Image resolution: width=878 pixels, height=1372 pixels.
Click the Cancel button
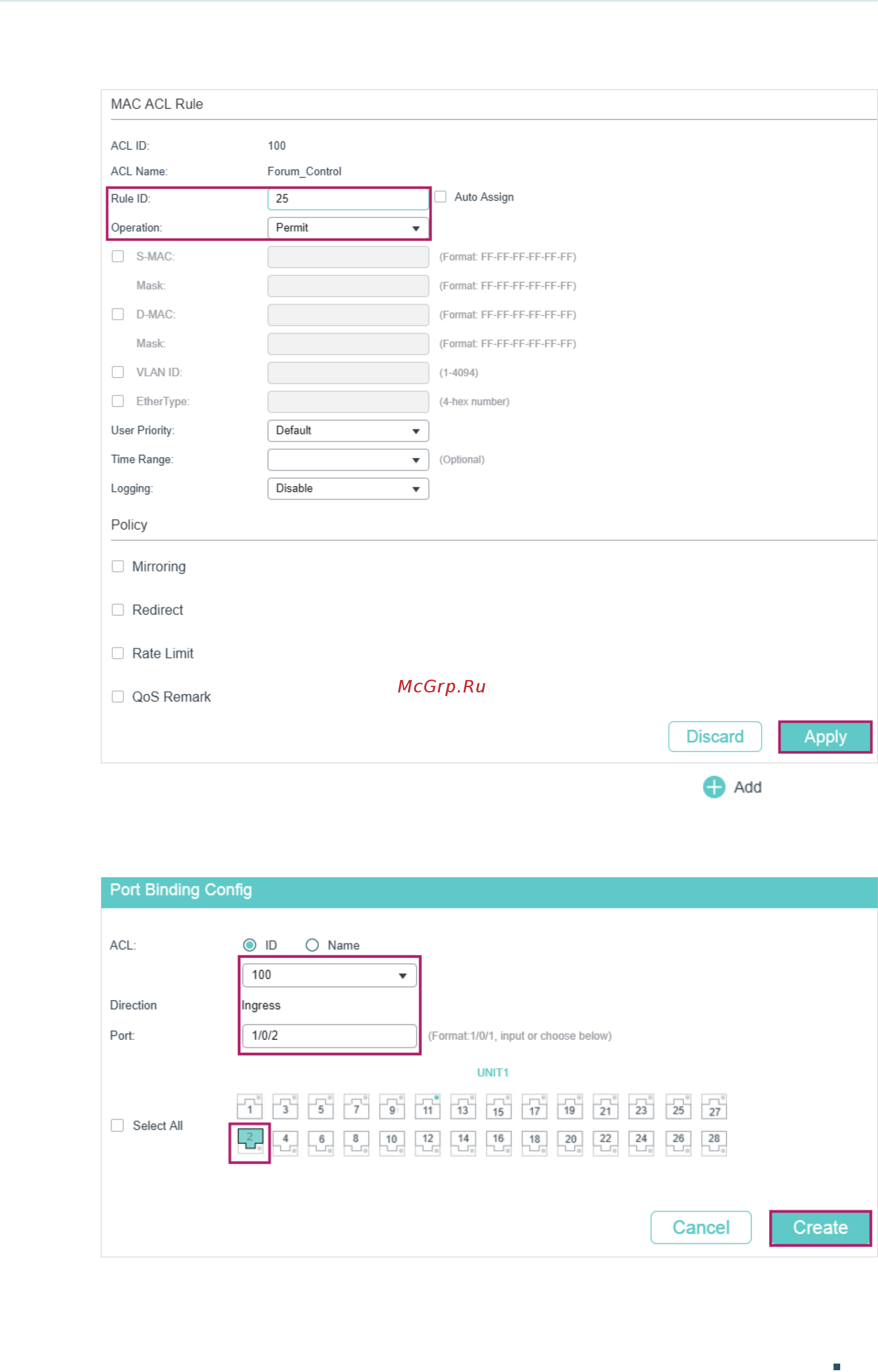point(701,1228)
